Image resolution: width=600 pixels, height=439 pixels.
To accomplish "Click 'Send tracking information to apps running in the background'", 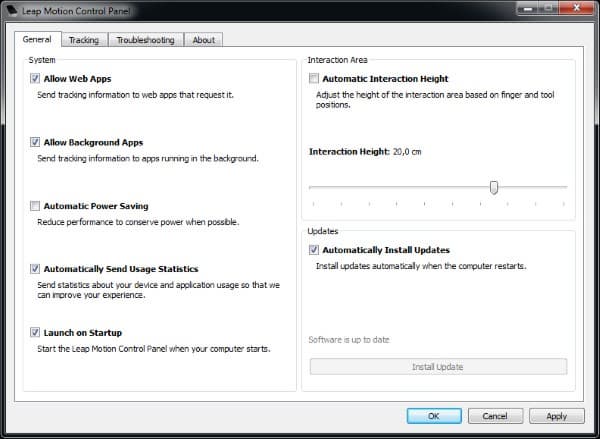I will click(148, 158).
